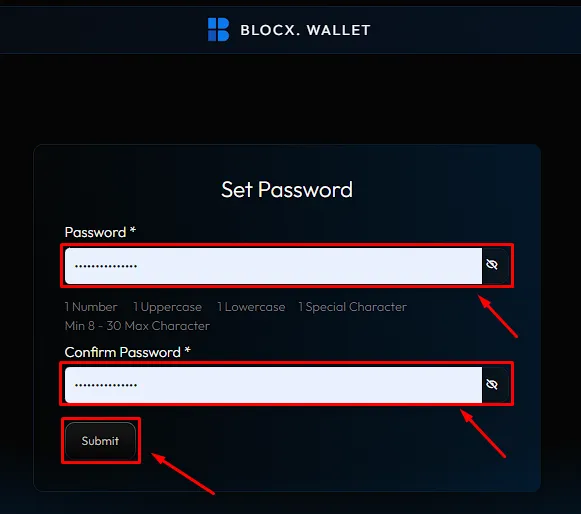Click the Min 8 - 30 Max Character hint
Screen dimensions: 581x514
point(137,326)
